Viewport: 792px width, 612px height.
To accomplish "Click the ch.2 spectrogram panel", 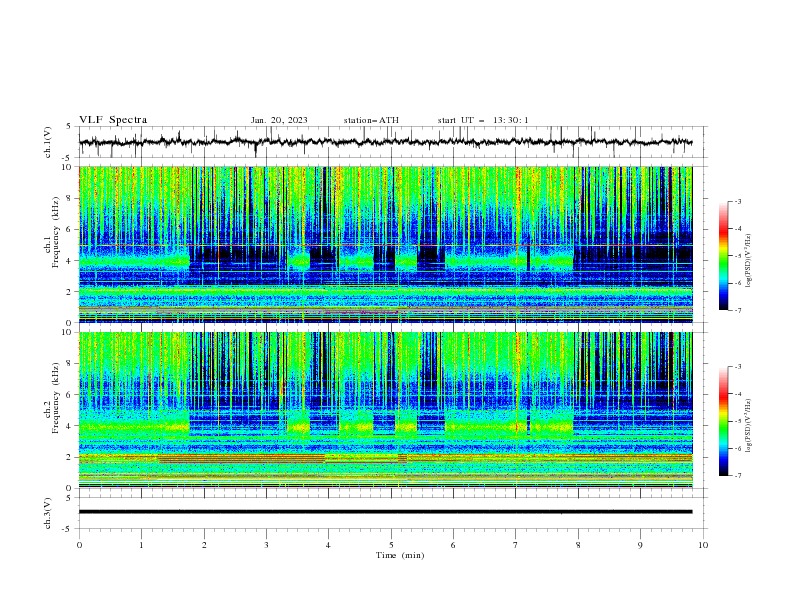I will pos(386,410).
